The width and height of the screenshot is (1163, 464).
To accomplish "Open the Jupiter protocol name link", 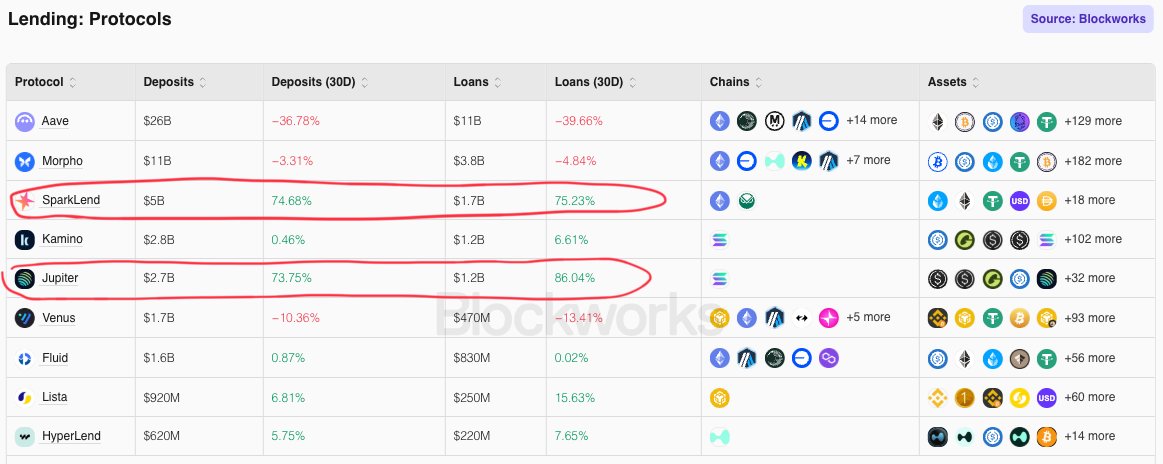I will [x=60, y=279].
